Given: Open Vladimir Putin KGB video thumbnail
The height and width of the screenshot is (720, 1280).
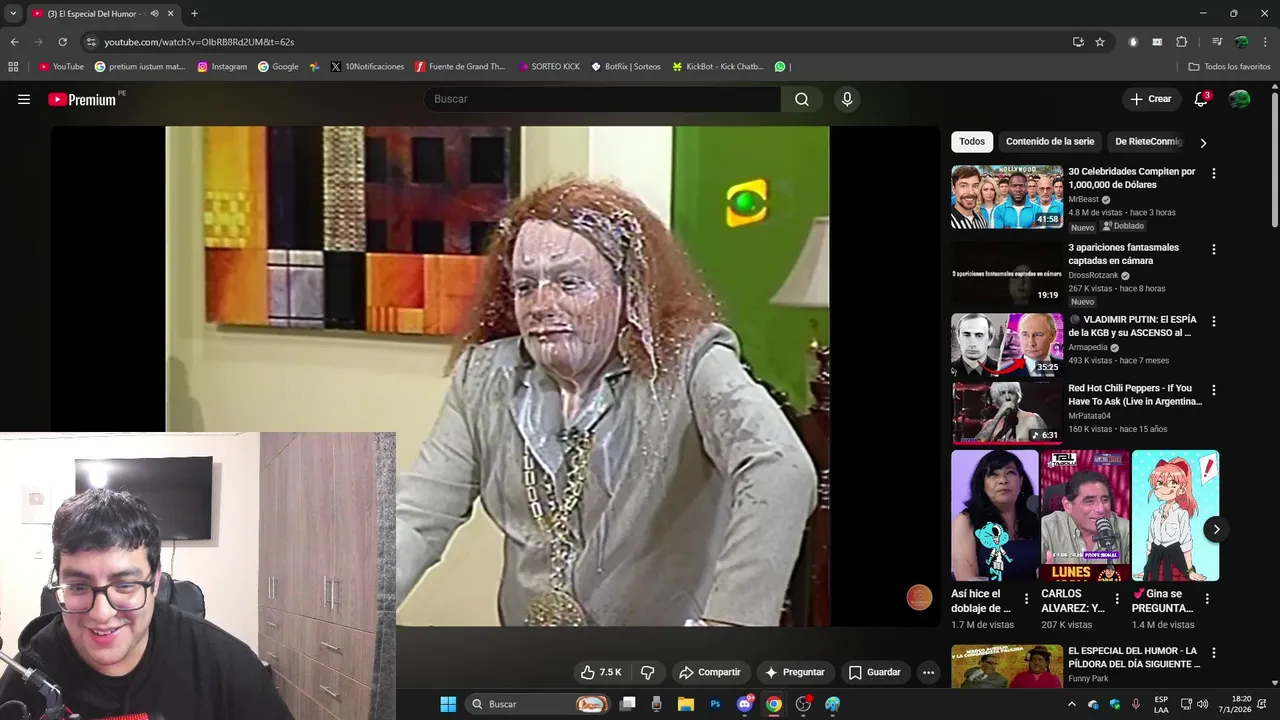Looking at the screenshot, I should [1007, 345].
